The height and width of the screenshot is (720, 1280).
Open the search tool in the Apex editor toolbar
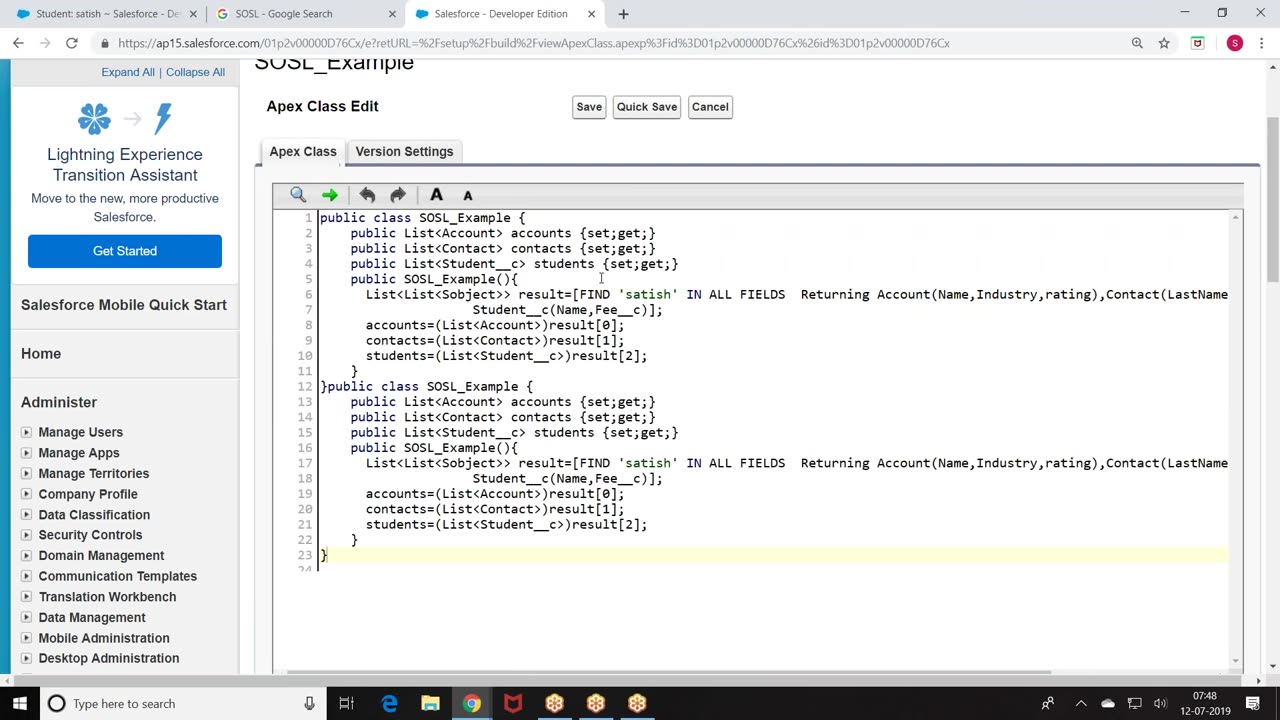(298, 195)
